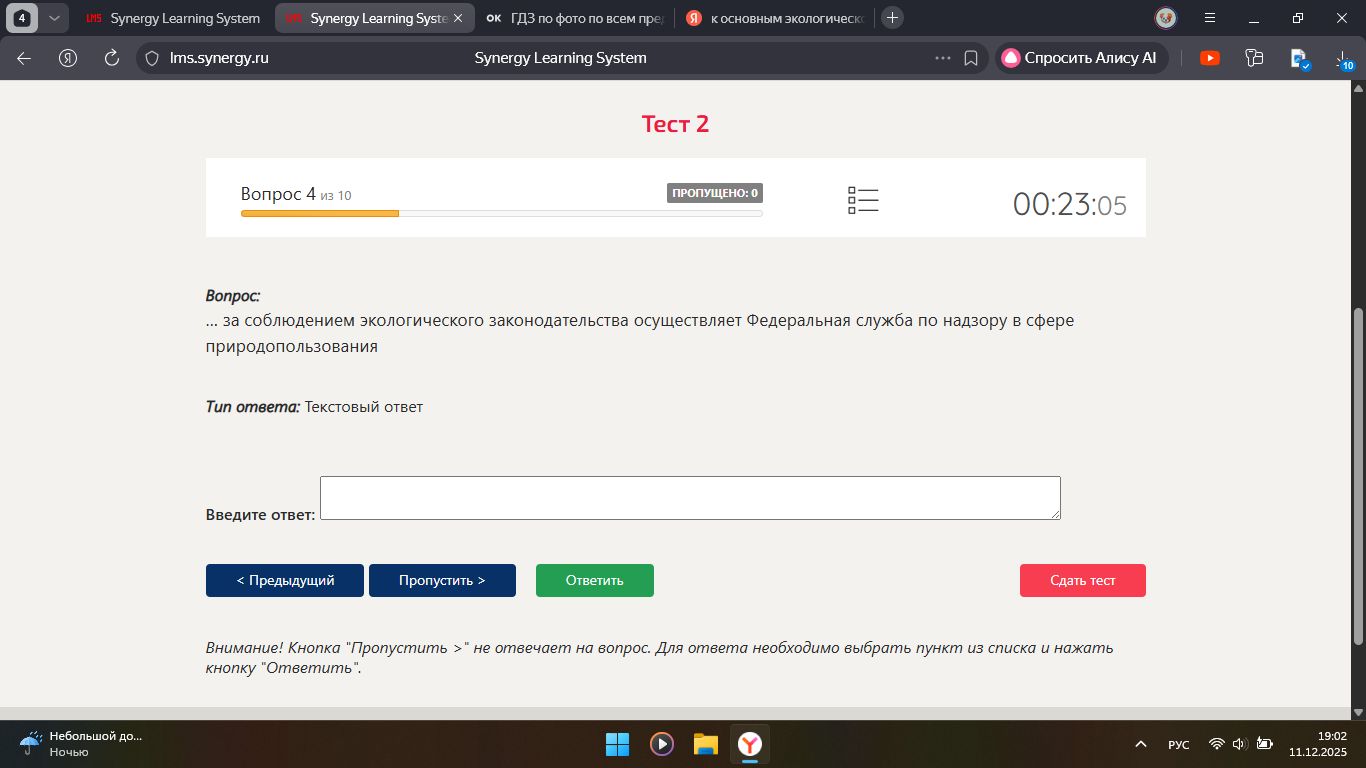Click the question progress bar

502,213
